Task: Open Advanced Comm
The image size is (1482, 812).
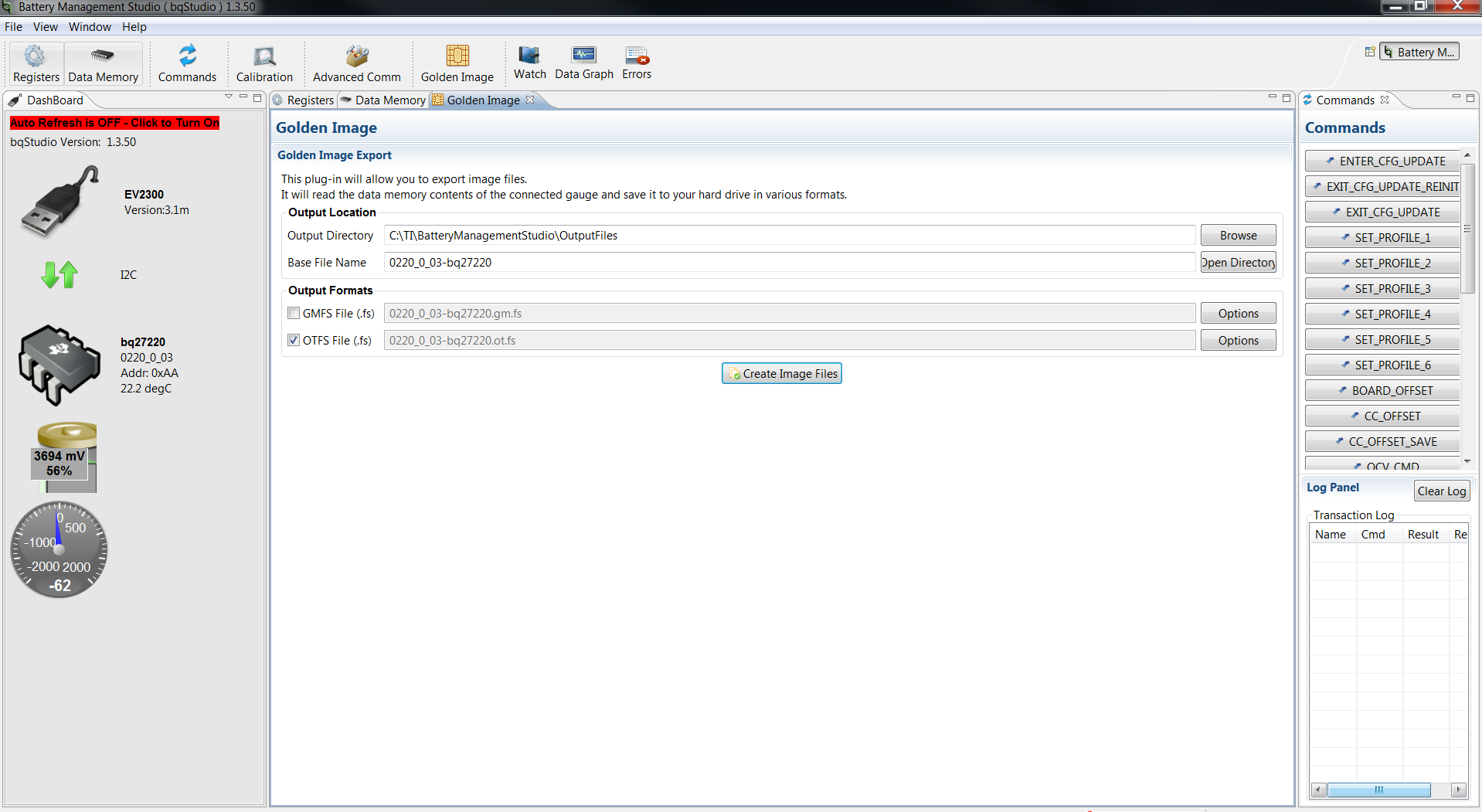Action: [x=356, y=63]
